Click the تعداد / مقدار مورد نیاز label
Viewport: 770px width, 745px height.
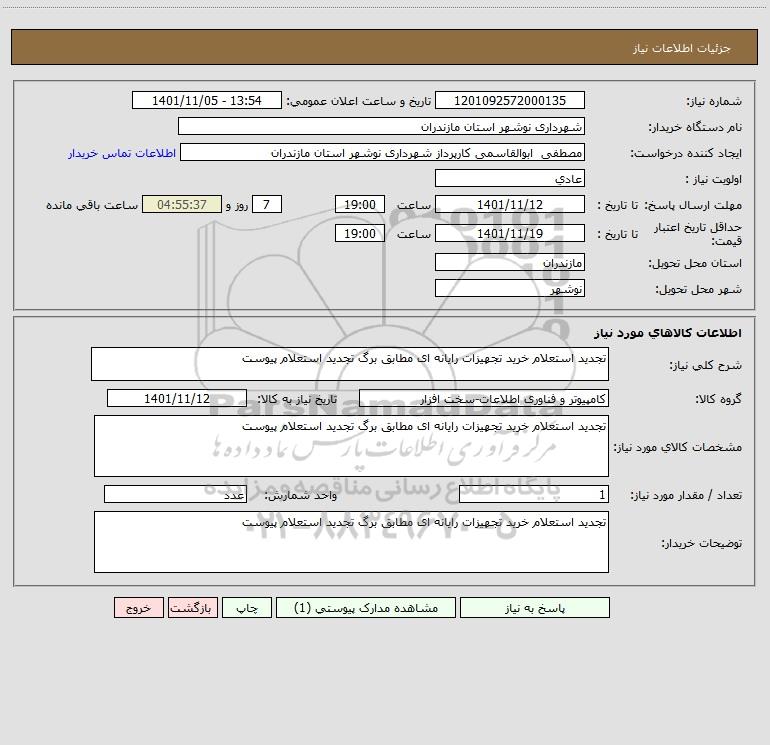tap(686, 496)
